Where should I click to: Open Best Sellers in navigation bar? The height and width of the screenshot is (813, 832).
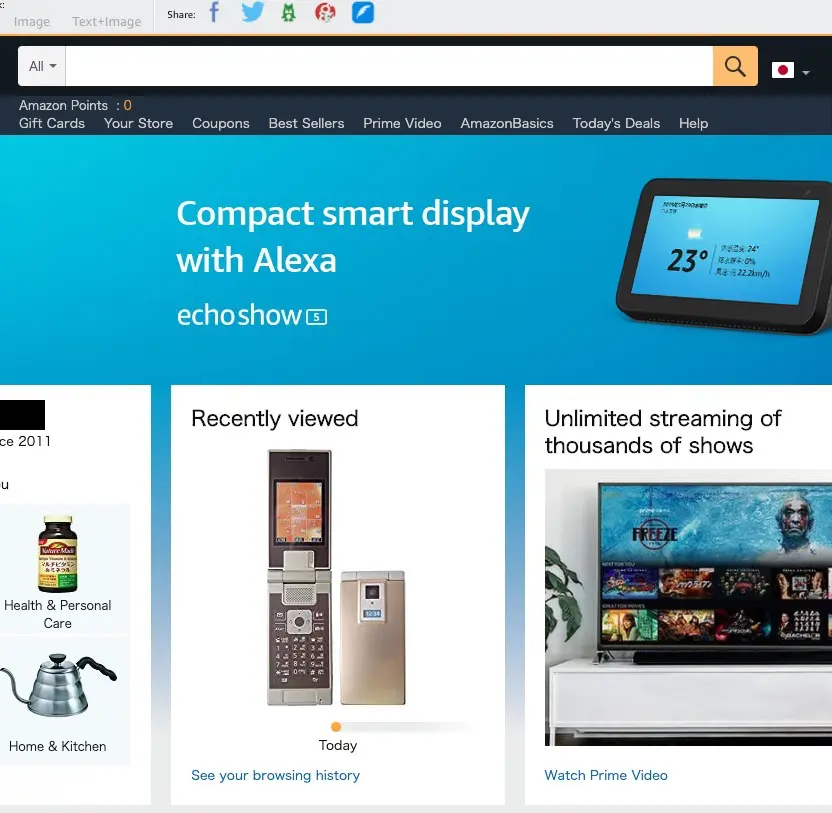306,123
